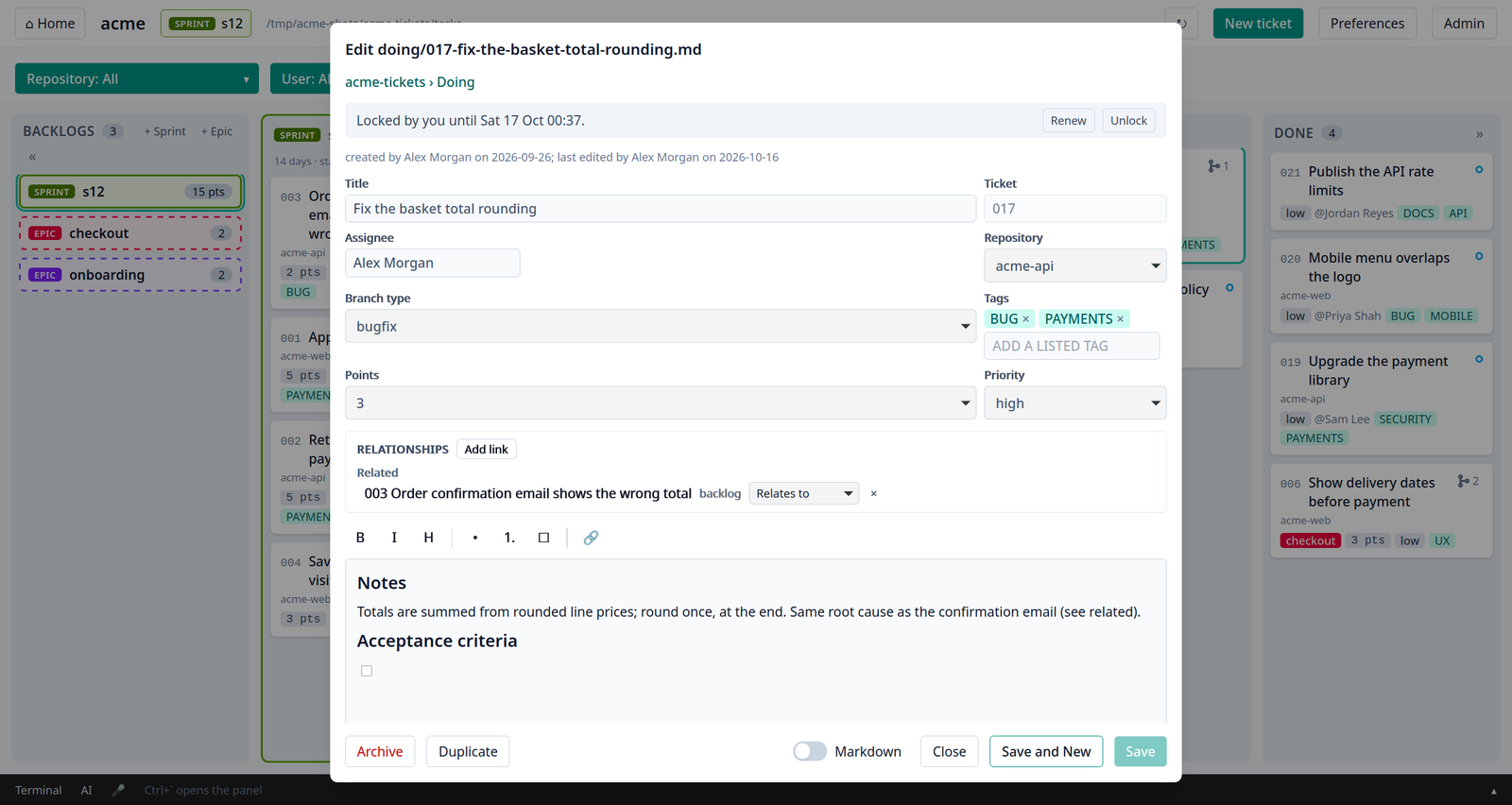This screenshot has width=1512, height=805.
Task: Open the 'Repository: All' filter dropdown
Action: click(137, 78)
